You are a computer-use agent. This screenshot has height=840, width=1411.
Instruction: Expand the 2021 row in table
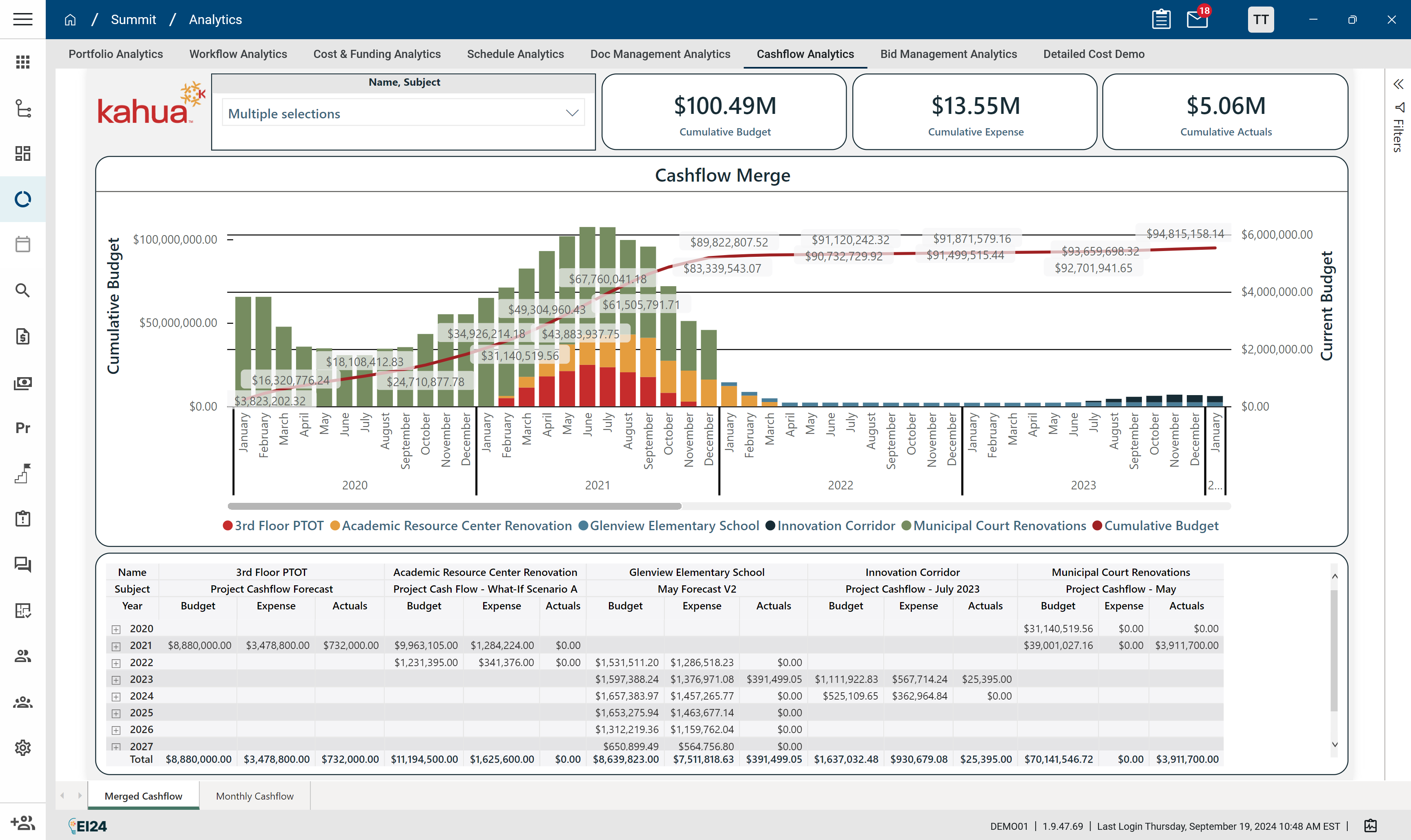point(116,646)
